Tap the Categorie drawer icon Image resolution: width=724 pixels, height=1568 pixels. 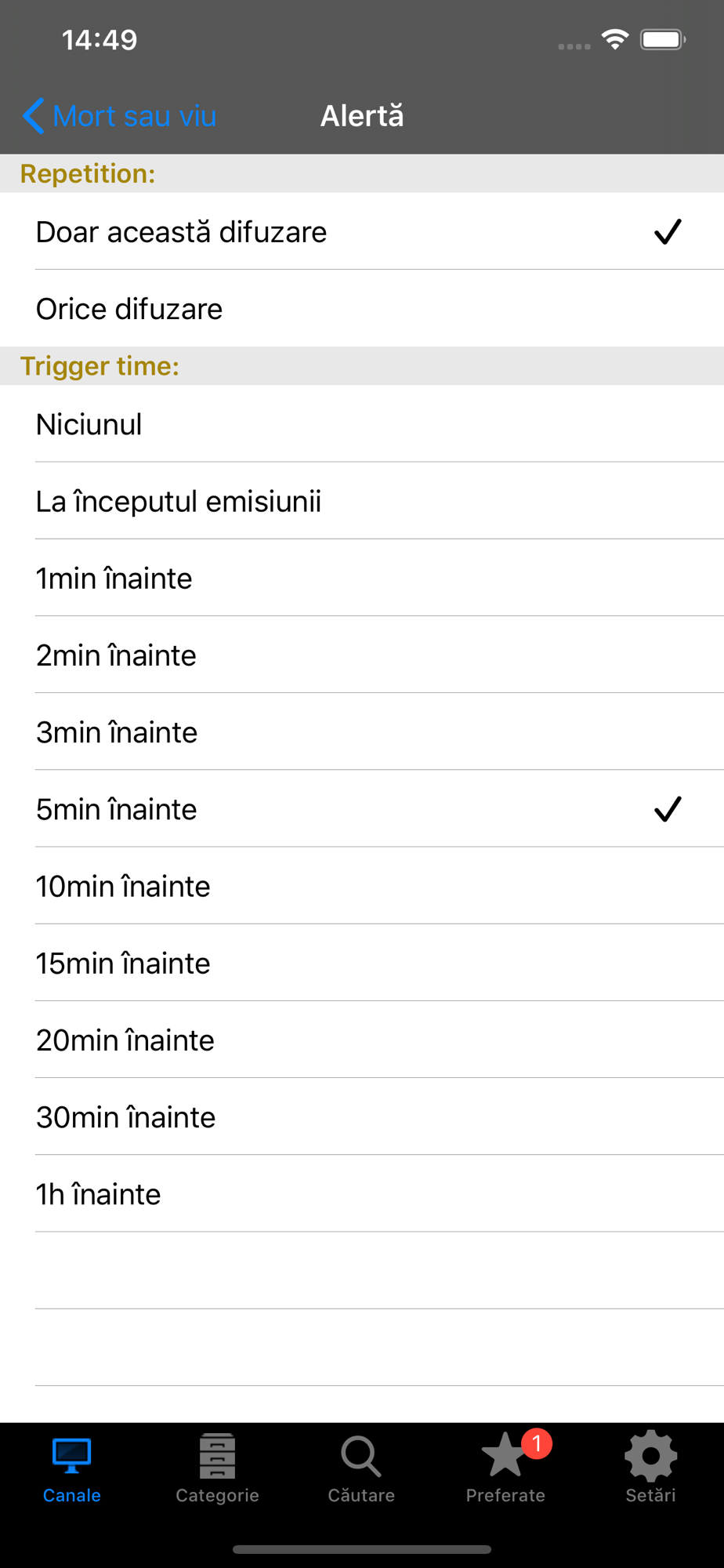(x=217, y=1457)
